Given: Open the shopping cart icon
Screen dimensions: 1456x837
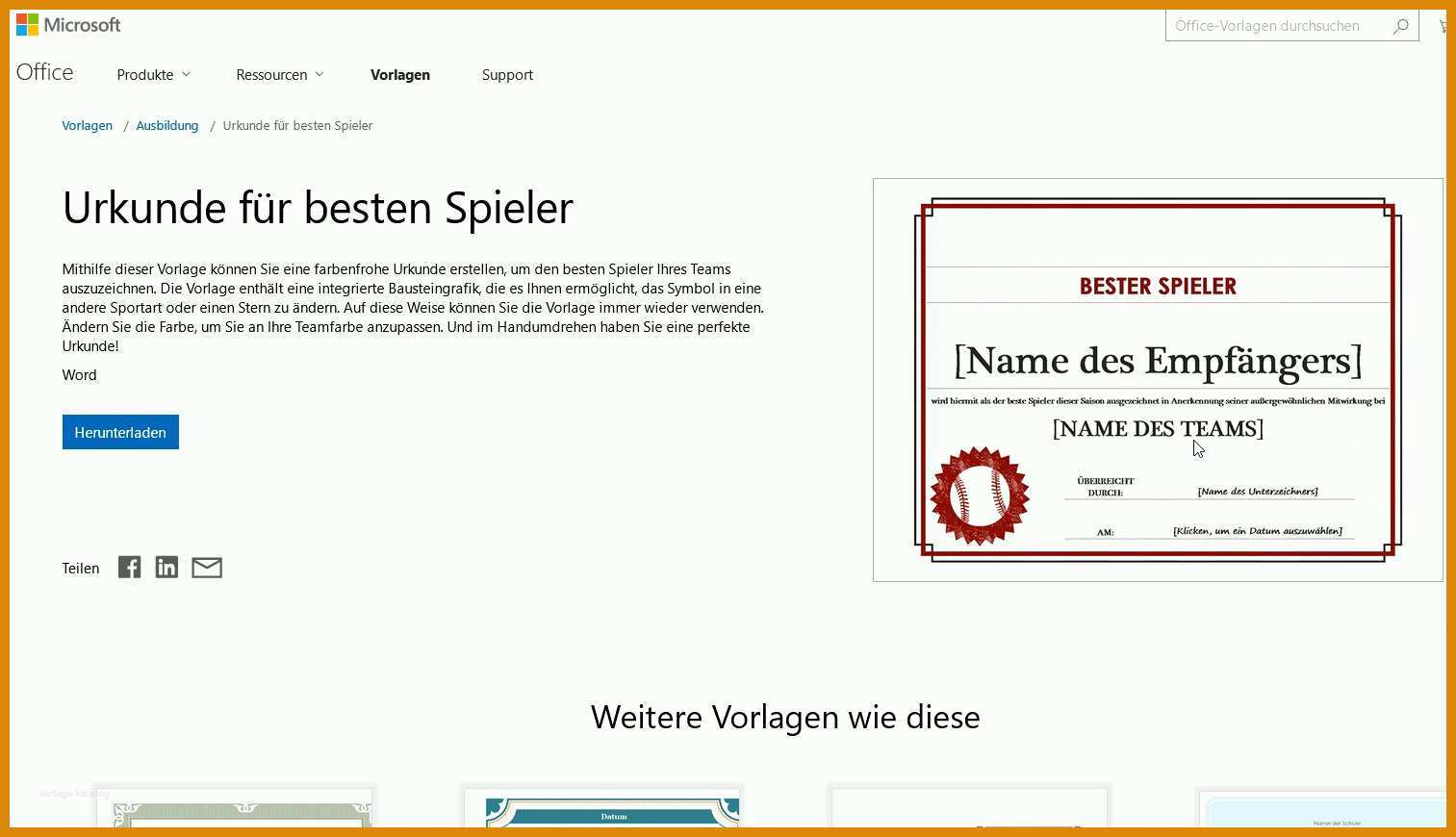Looking at the screenshot, I should click(x=1442, y=26).
